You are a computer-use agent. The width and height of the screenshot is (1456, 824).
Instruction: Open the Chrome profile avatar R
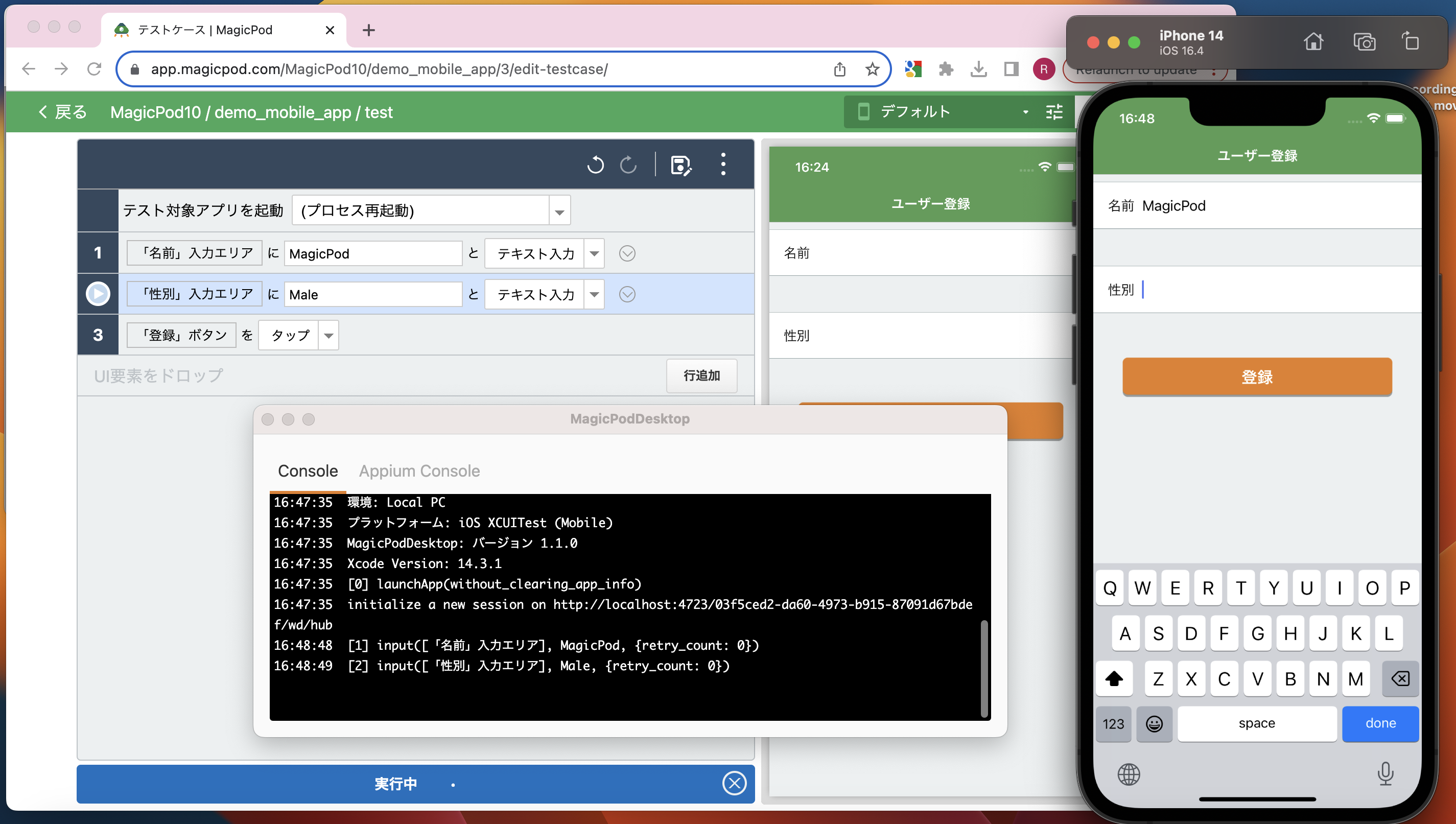click(1044, 69)
